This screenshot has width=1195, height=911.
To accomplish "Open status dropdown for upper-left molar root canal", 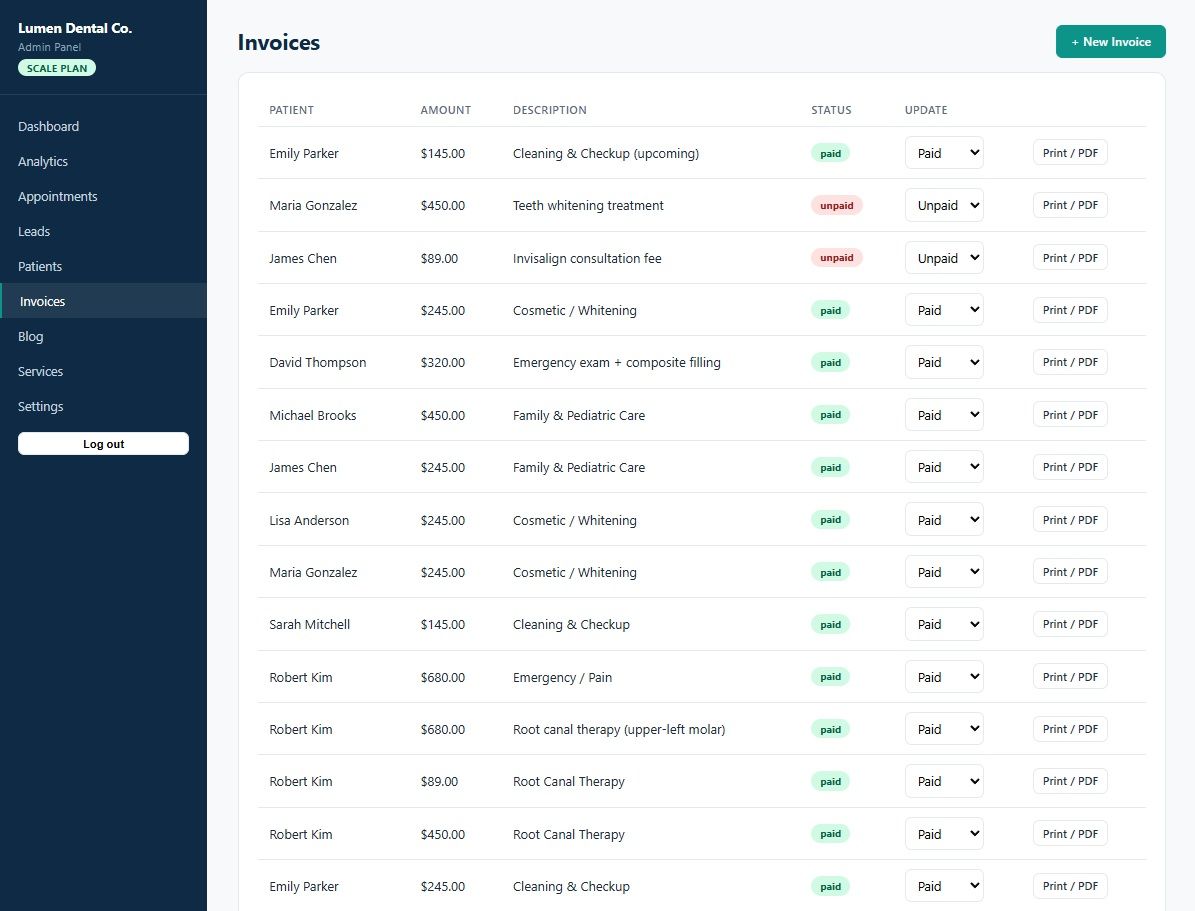I will click(x=944, y=729).
